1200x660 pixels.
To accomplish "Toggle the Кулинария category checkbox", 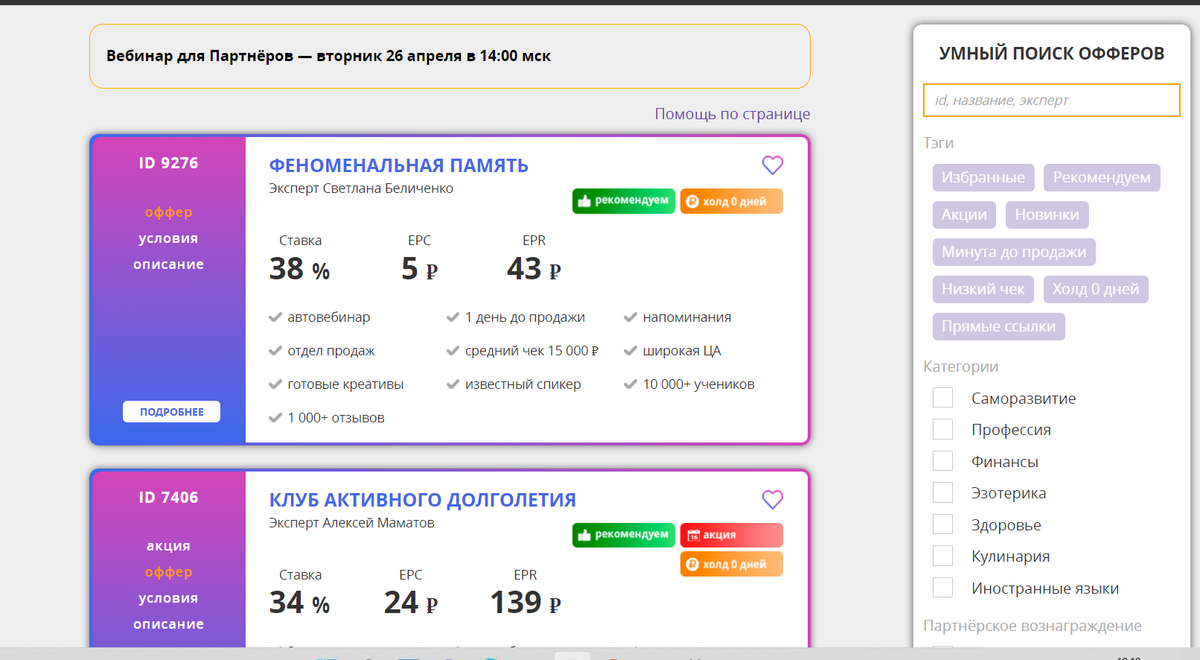I will point(943,556).
